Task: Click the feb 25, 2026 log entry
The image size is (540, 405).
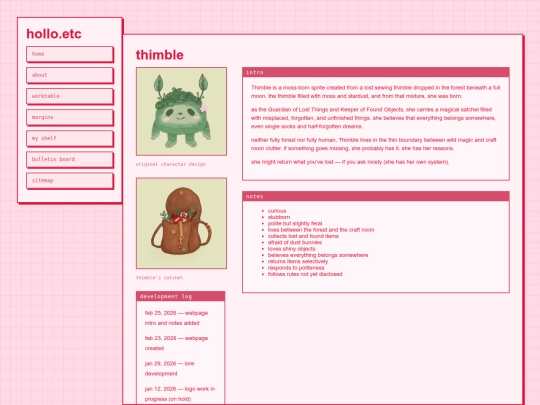Action: point(176,318)
